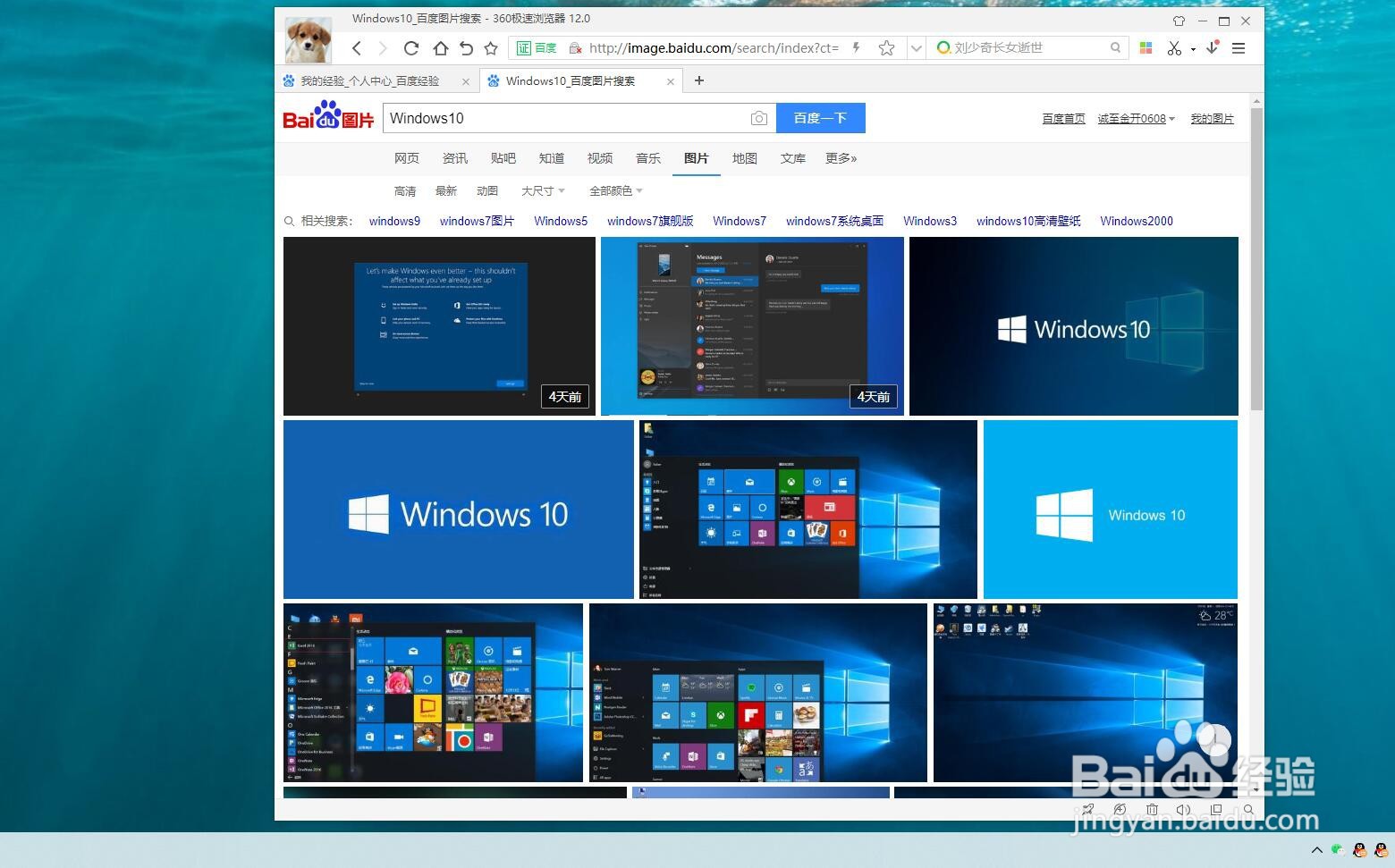Click the scrollbar down arrow

[x=1256, y=790]
